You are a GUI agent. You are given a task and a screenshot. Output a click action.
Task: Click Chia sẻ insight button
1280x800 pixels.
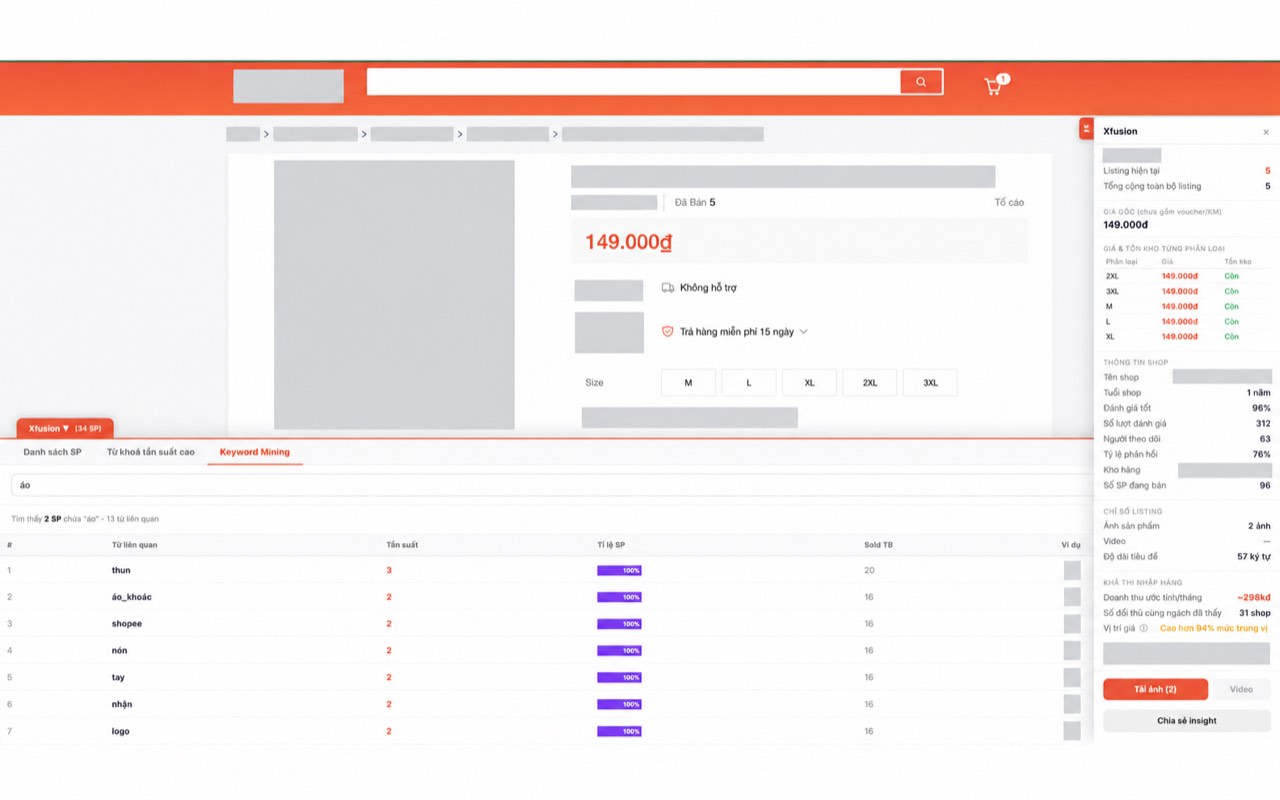coord(1187,720)
